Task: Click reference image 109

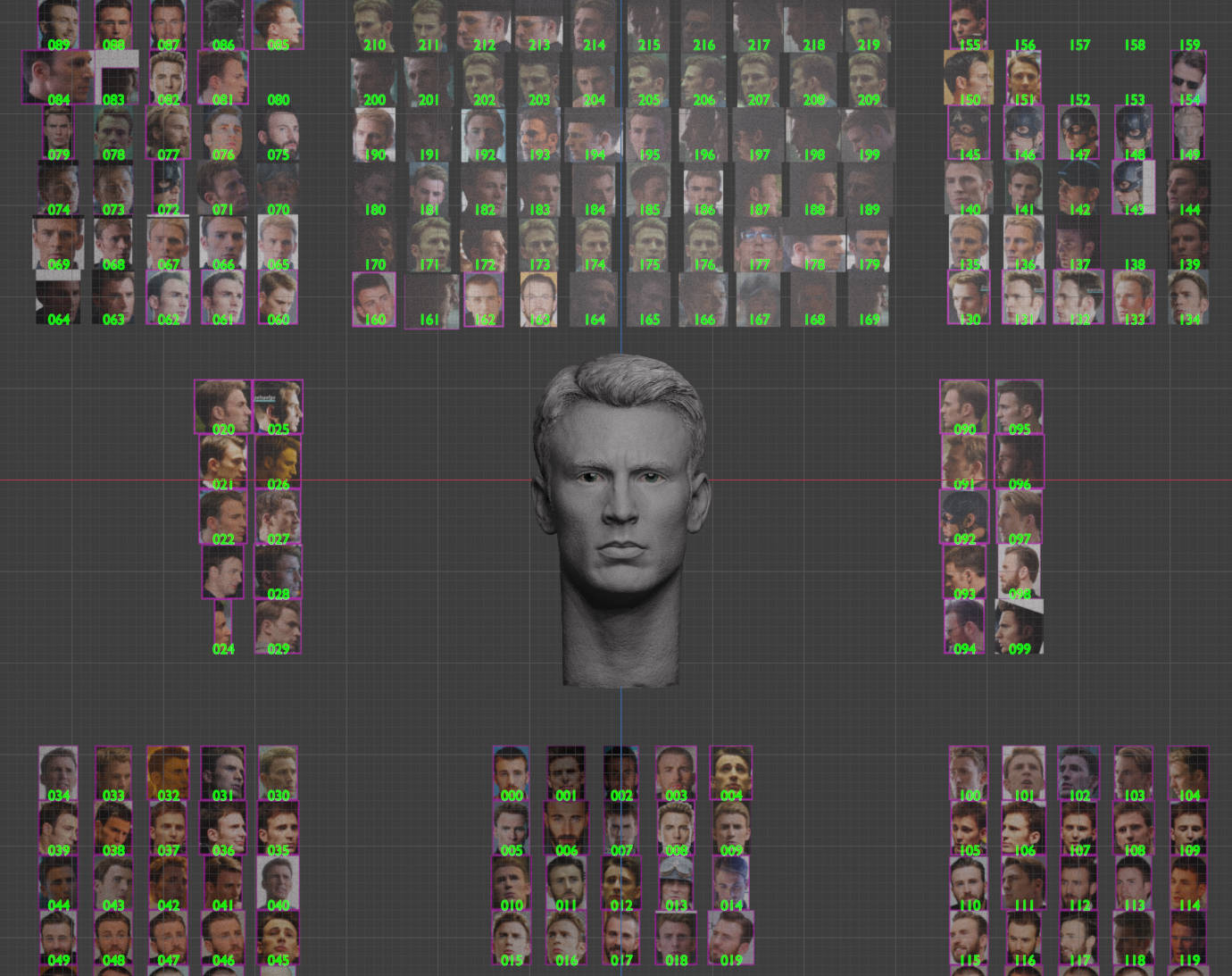Action: (x=1188, y=828)
